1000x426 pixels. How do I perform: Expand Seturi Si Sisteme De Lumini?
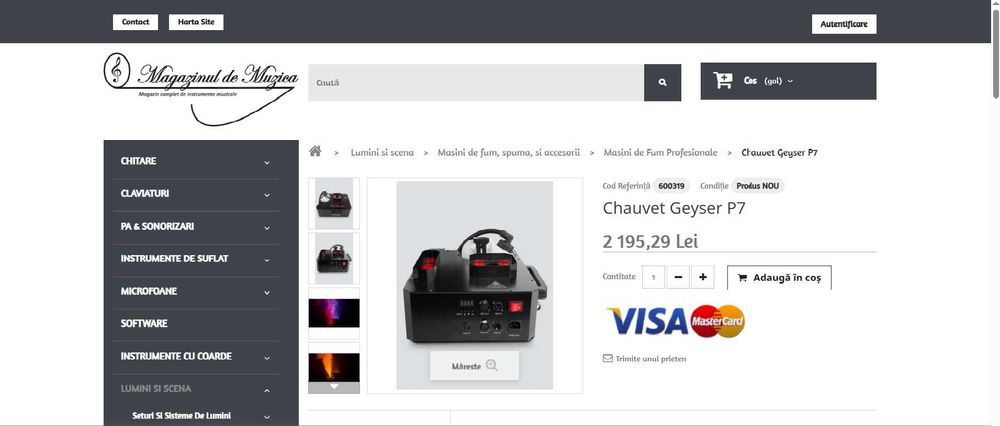click(x=267, y=417)
